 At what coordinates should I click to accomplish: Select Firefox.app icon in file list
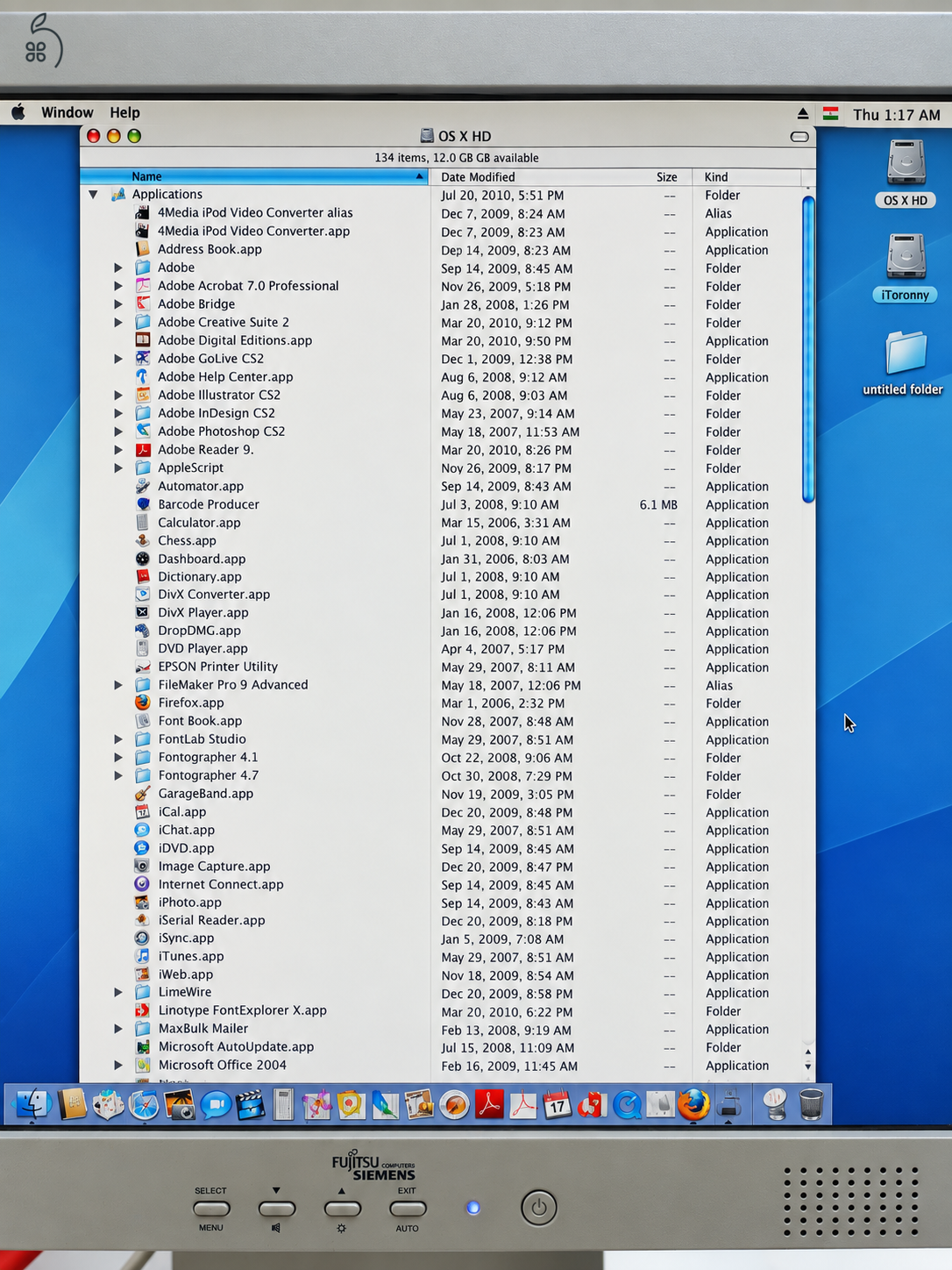coord(142,703)
